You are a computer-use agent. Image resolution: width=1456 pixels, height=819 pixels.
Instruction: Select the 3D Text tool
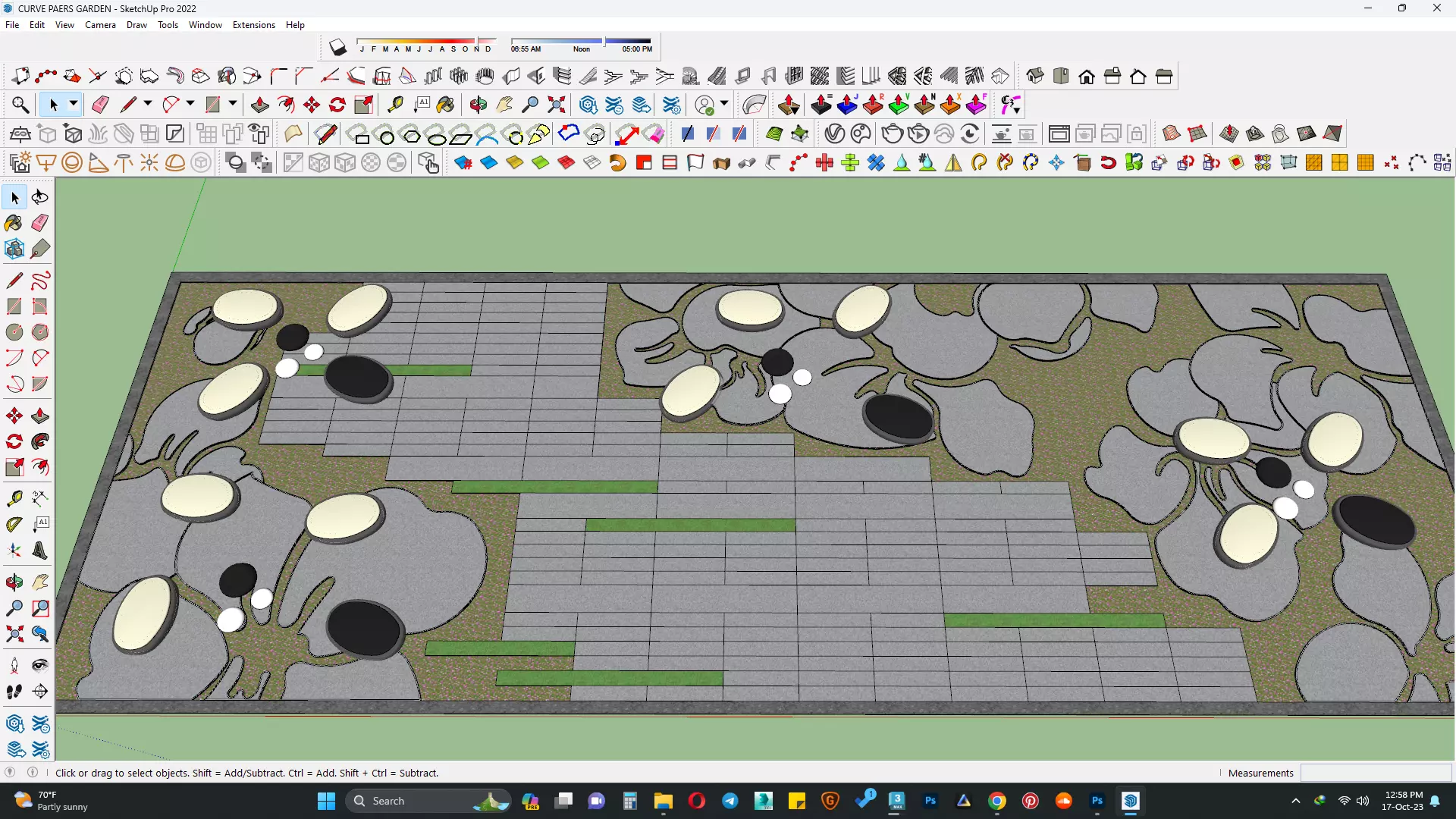tap(40, 551)
